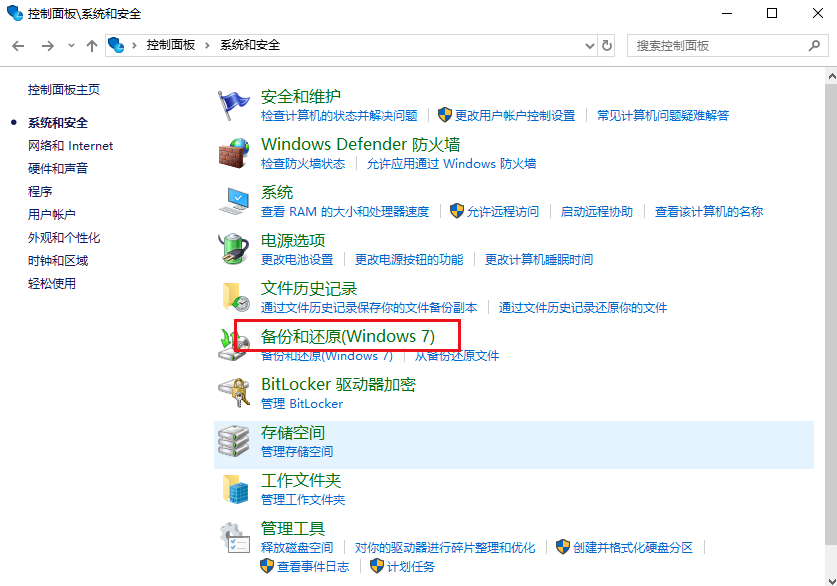The width and height of the screenshot is (837, 586).
Task: Select 外观和个性化 category in sidebar
Action: point(64,237)
